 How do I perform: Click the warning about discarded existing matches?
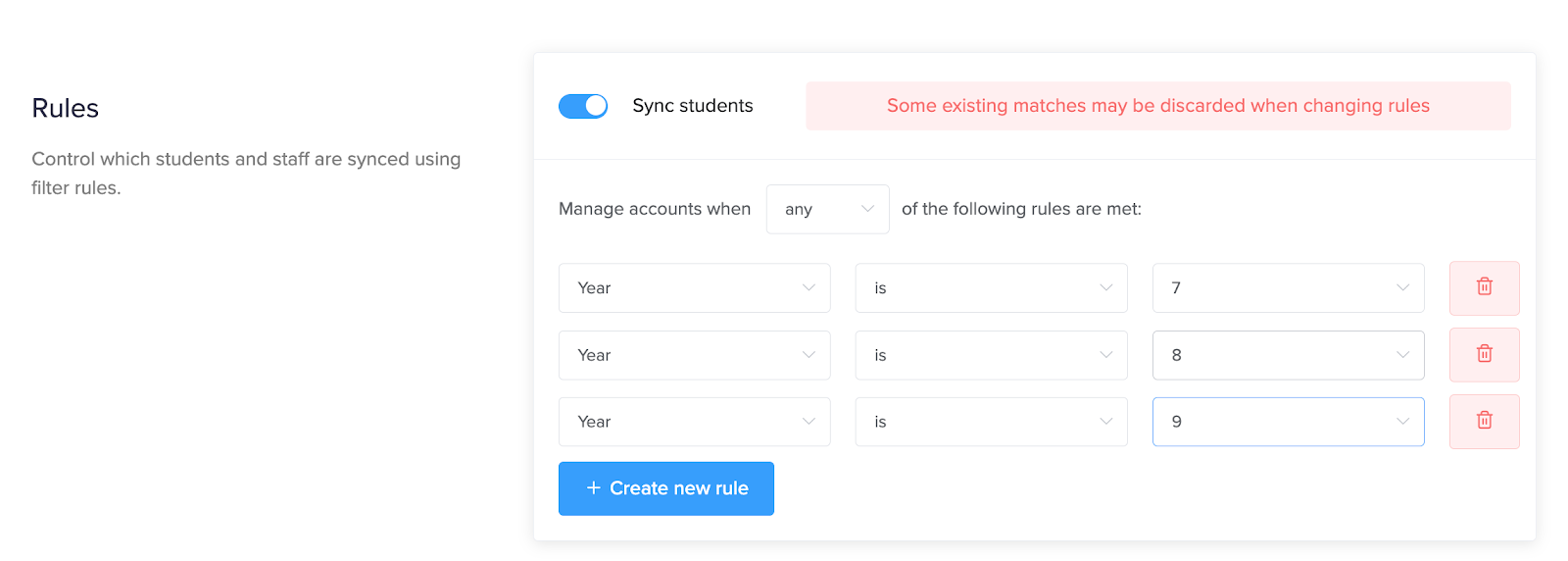[x=1157, y=106]
